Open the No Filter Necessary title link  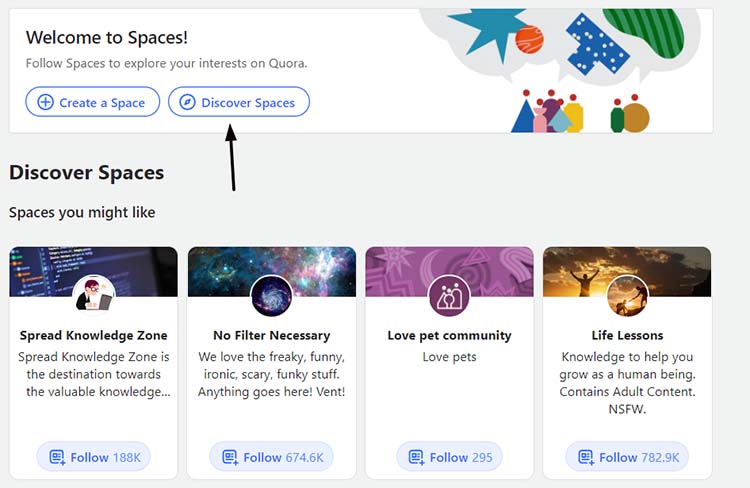[272, 335]
